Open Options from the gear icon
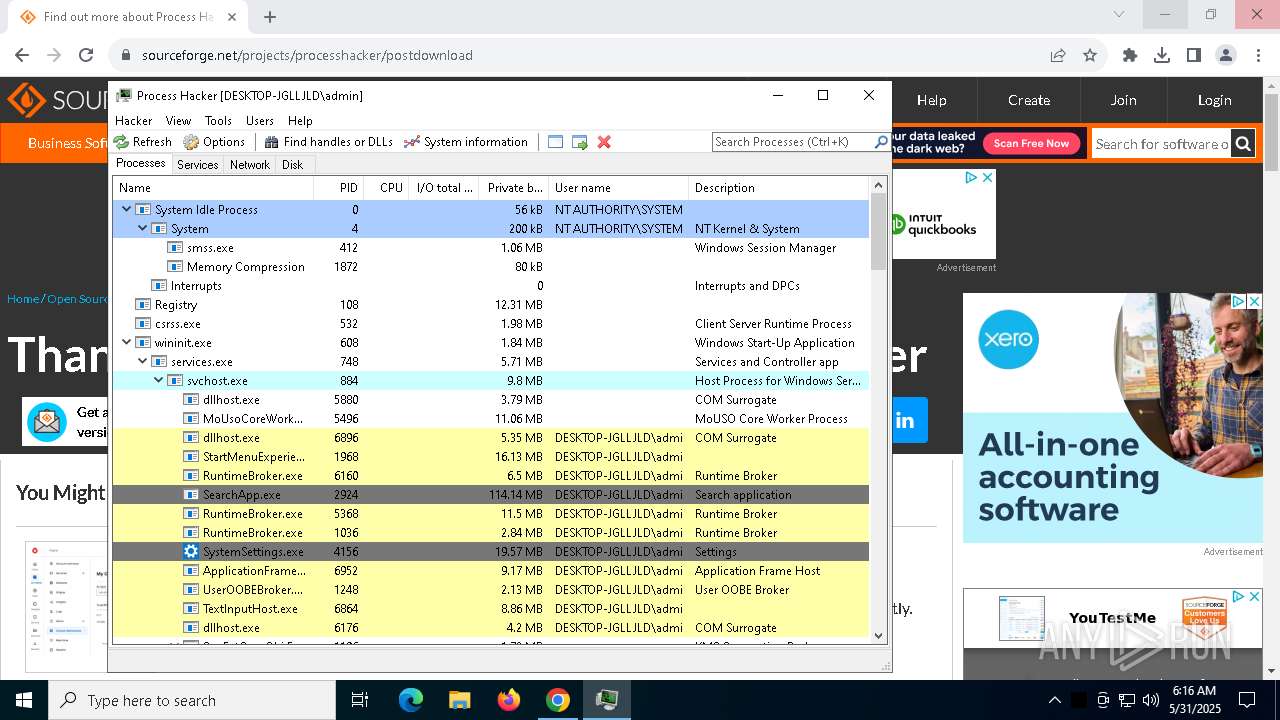The width and height of the screenshot is (1280, 720). tap(191, 142)
